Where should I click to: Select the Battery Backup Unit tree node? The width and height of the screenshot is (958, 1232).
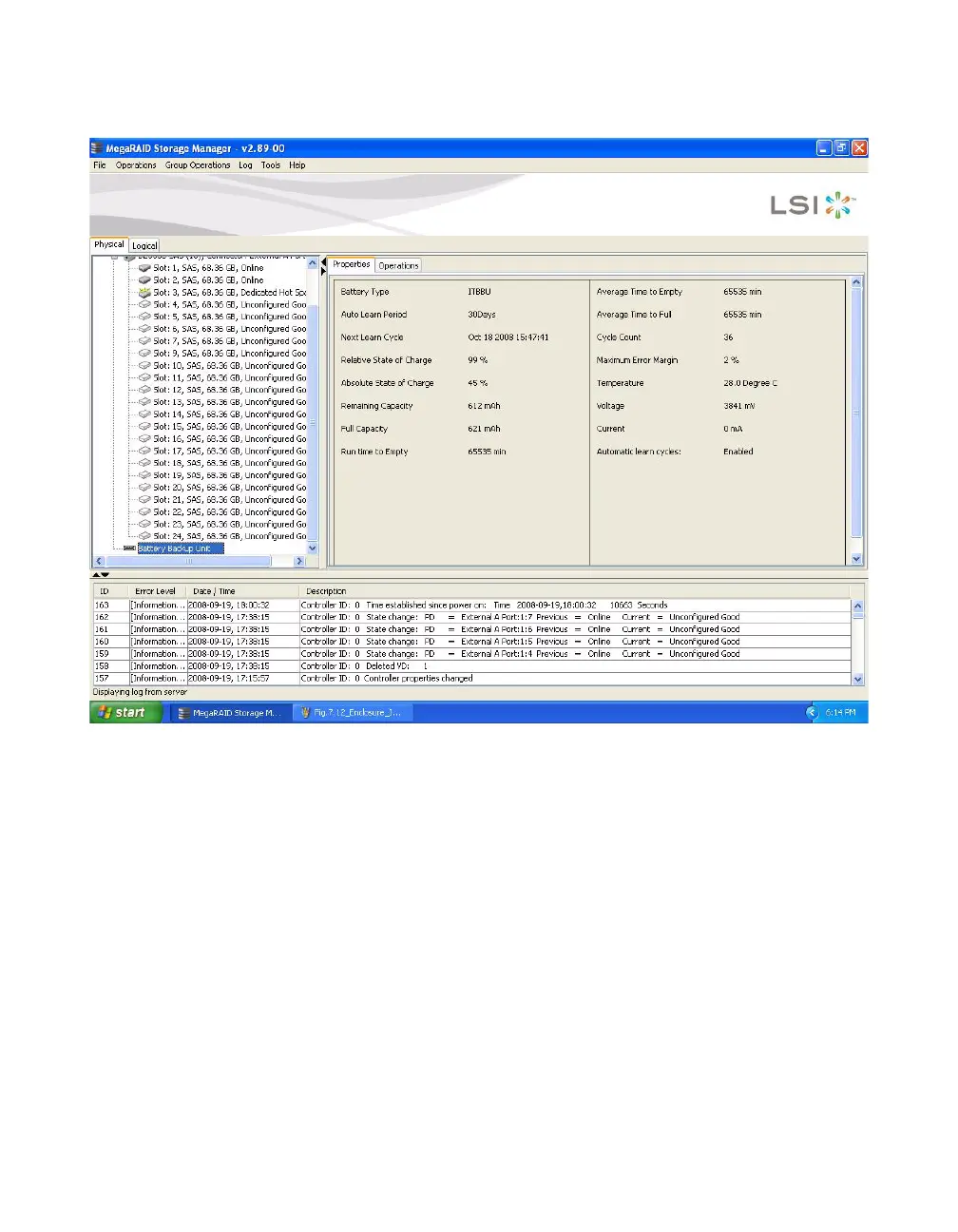[x=181, y=549]
